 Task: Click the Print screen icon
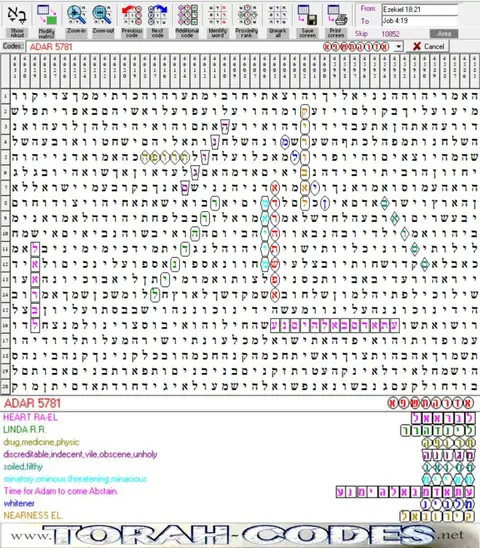(336, 15)
